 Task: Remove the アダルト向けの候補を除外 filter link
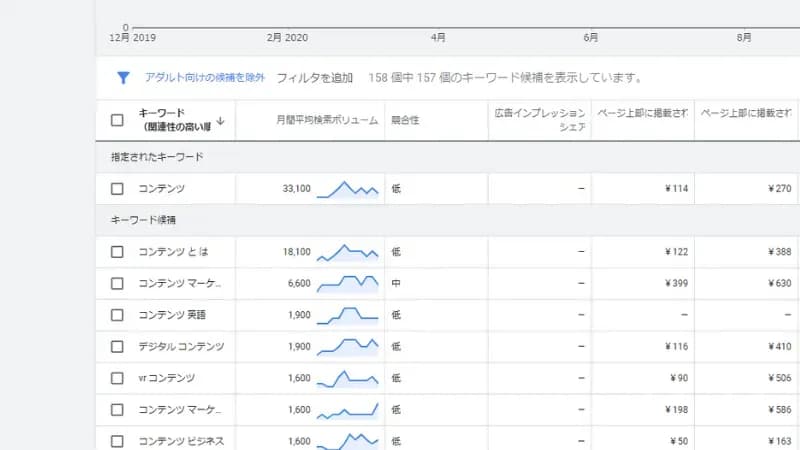205,78
